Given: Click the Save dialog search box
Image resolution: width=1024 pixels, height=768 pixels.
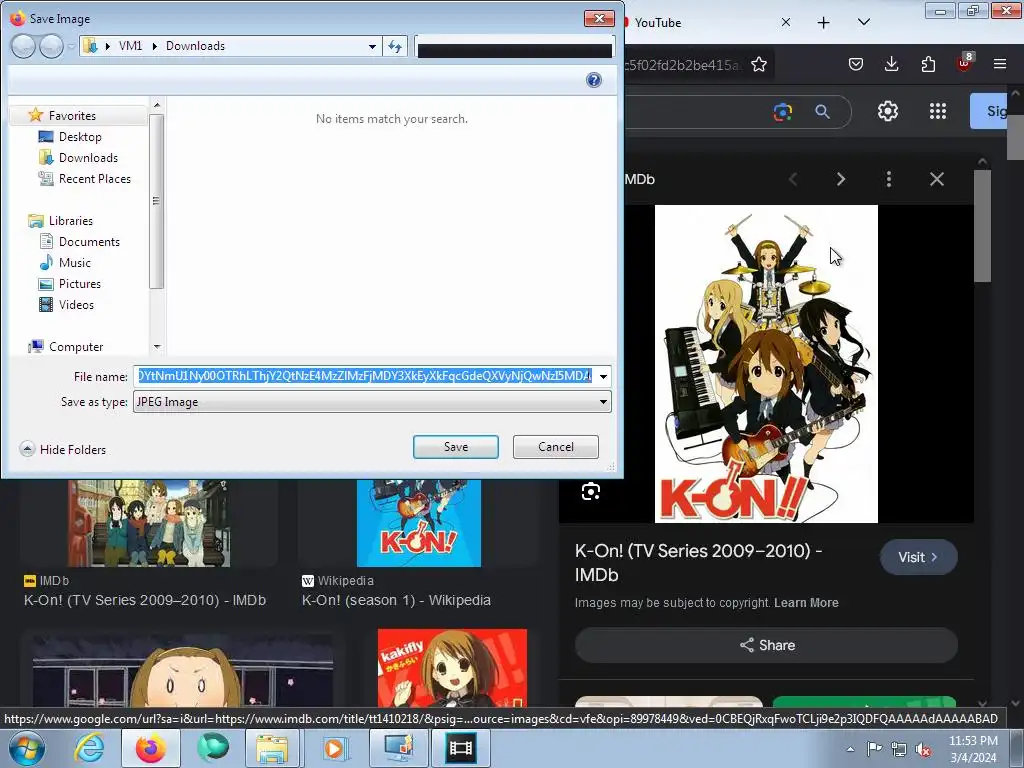Looking at the screenshot, I should click(515, 46).
